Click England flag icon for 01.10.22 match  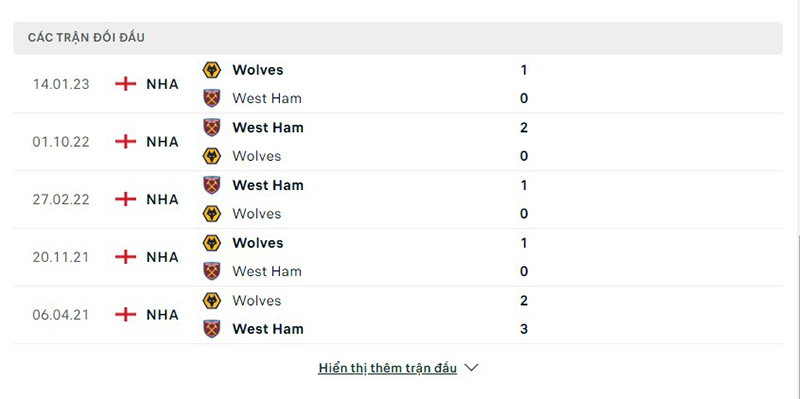coord(126,142)
